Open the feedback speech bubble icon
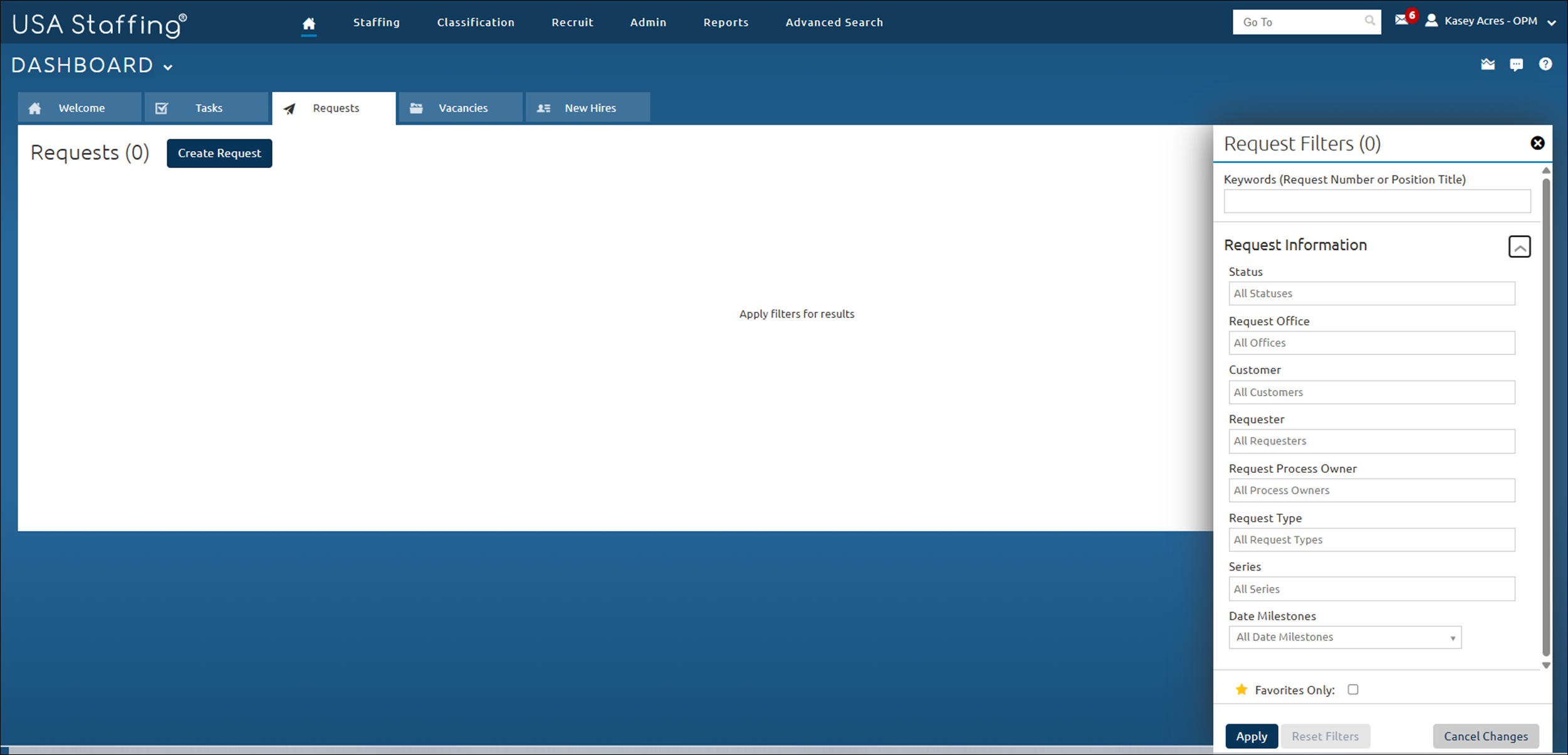The image size is (1568, 755). 1517,65
